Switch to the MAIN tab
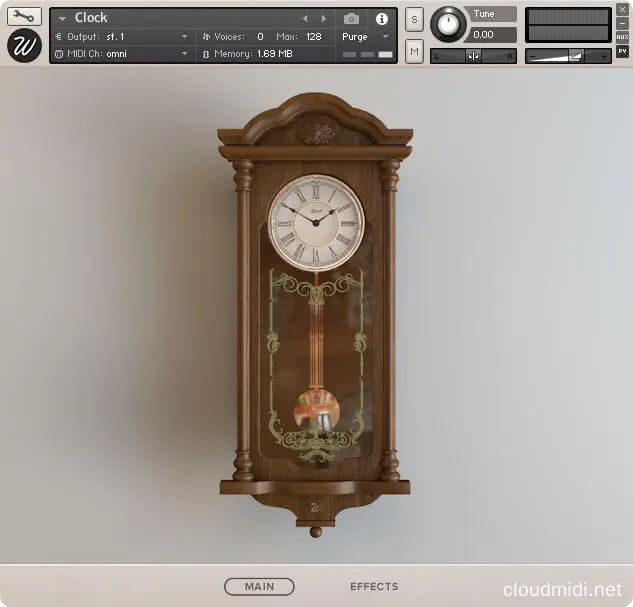 [x=259, y=587]
